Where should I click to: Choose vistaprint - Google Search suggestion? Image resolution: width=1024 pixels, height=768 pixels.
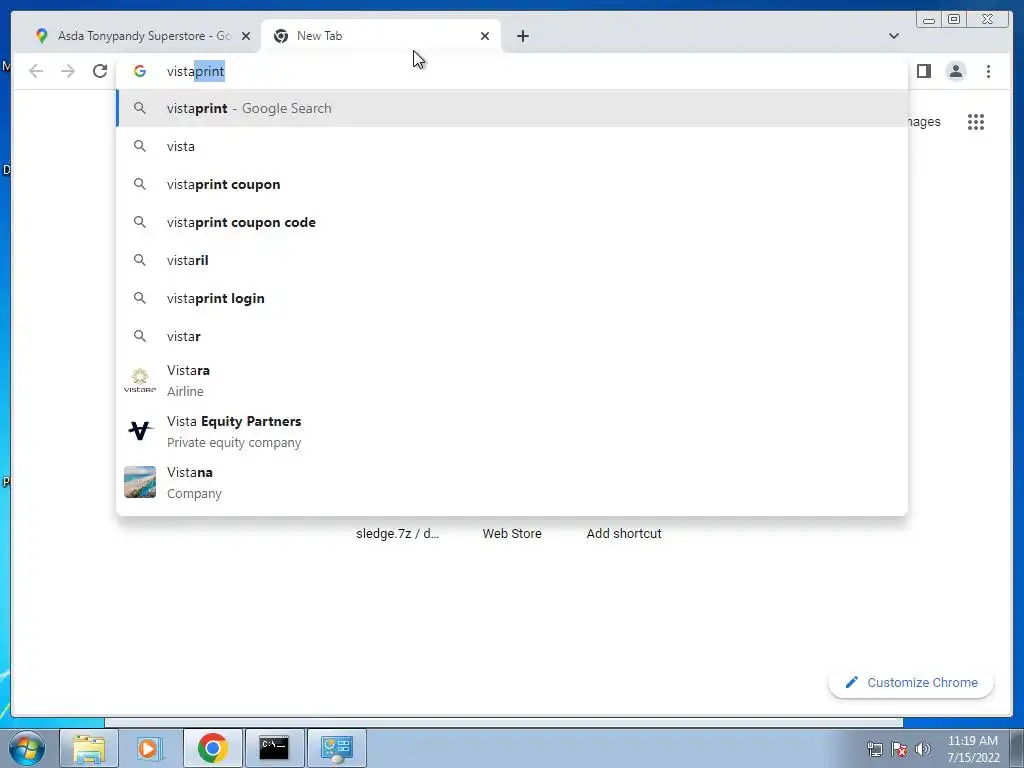pos(512,108)
